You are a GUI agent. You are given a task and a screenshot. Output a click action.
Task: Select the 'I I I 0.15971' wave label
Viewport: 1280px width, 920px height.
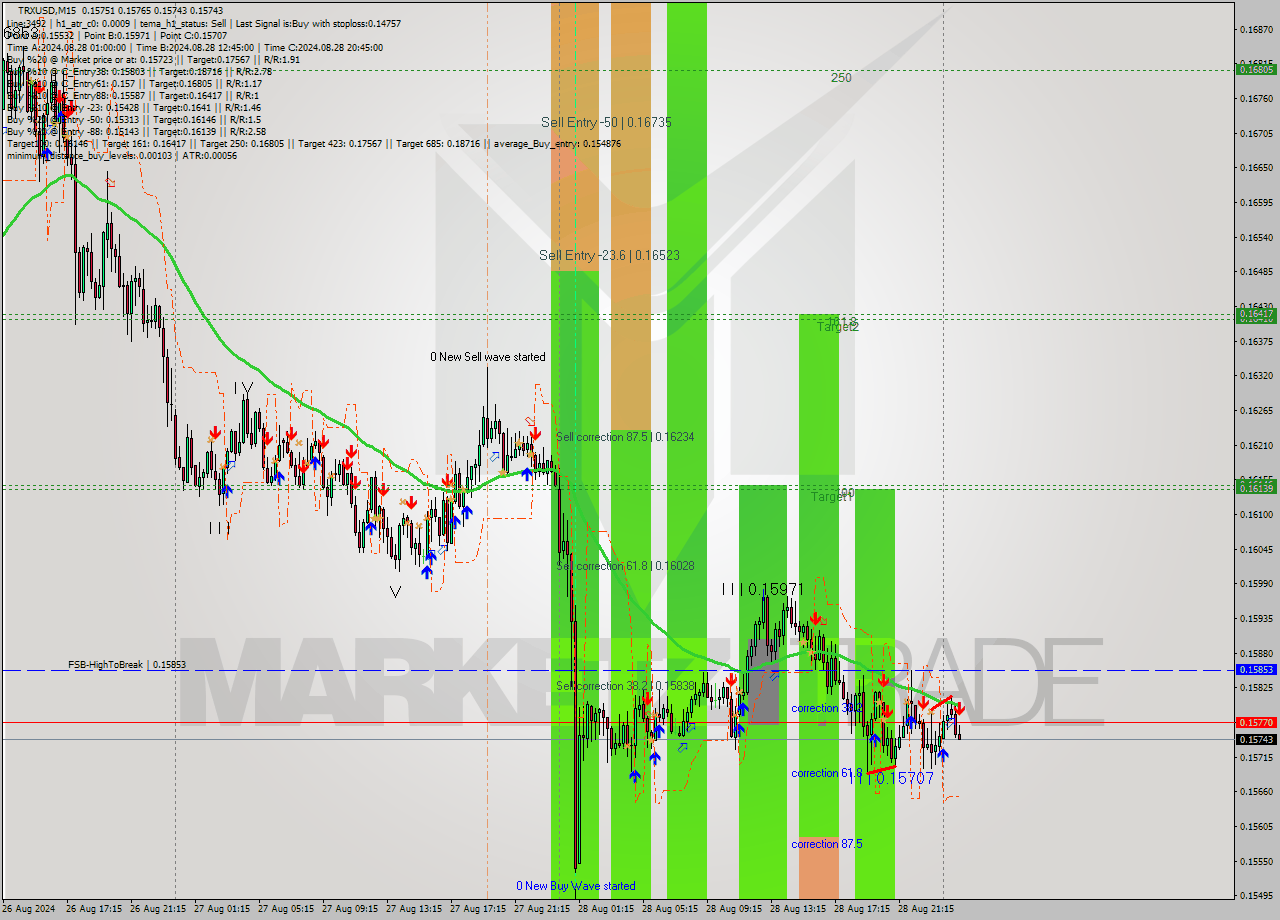coord(762,590)
